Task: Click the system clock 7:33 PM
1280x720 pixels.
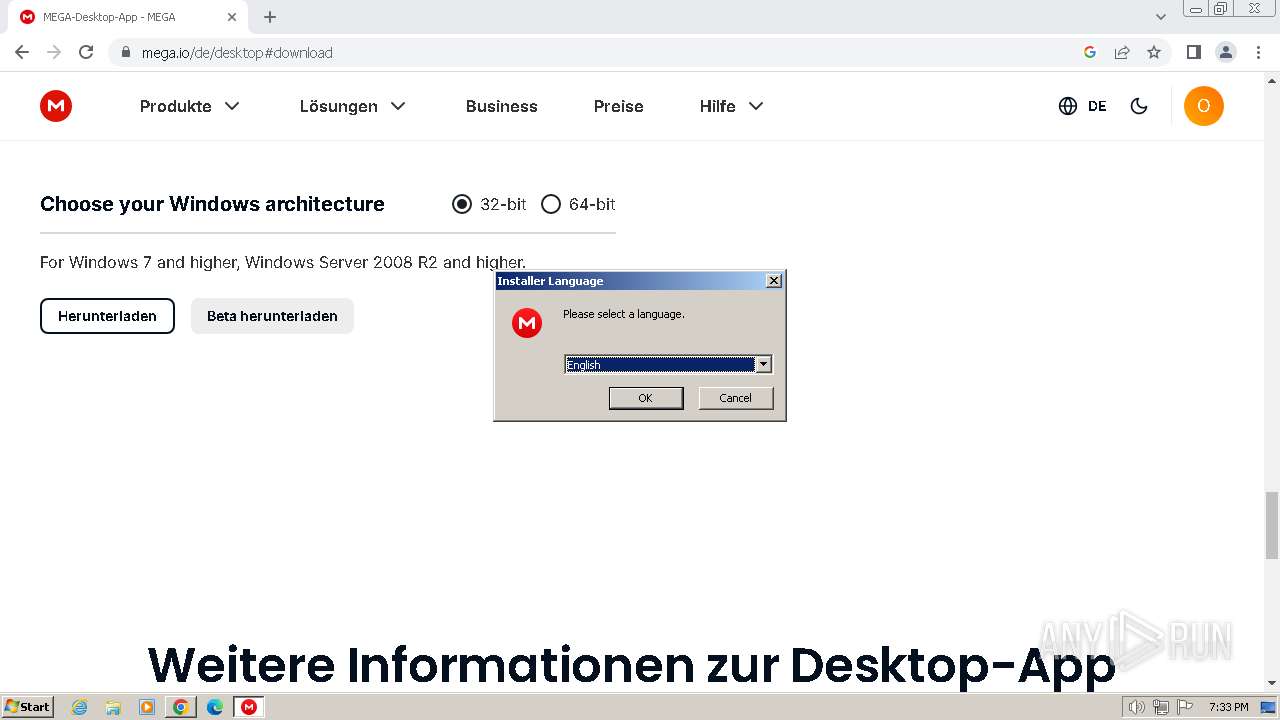Action: click(1228, 707)
